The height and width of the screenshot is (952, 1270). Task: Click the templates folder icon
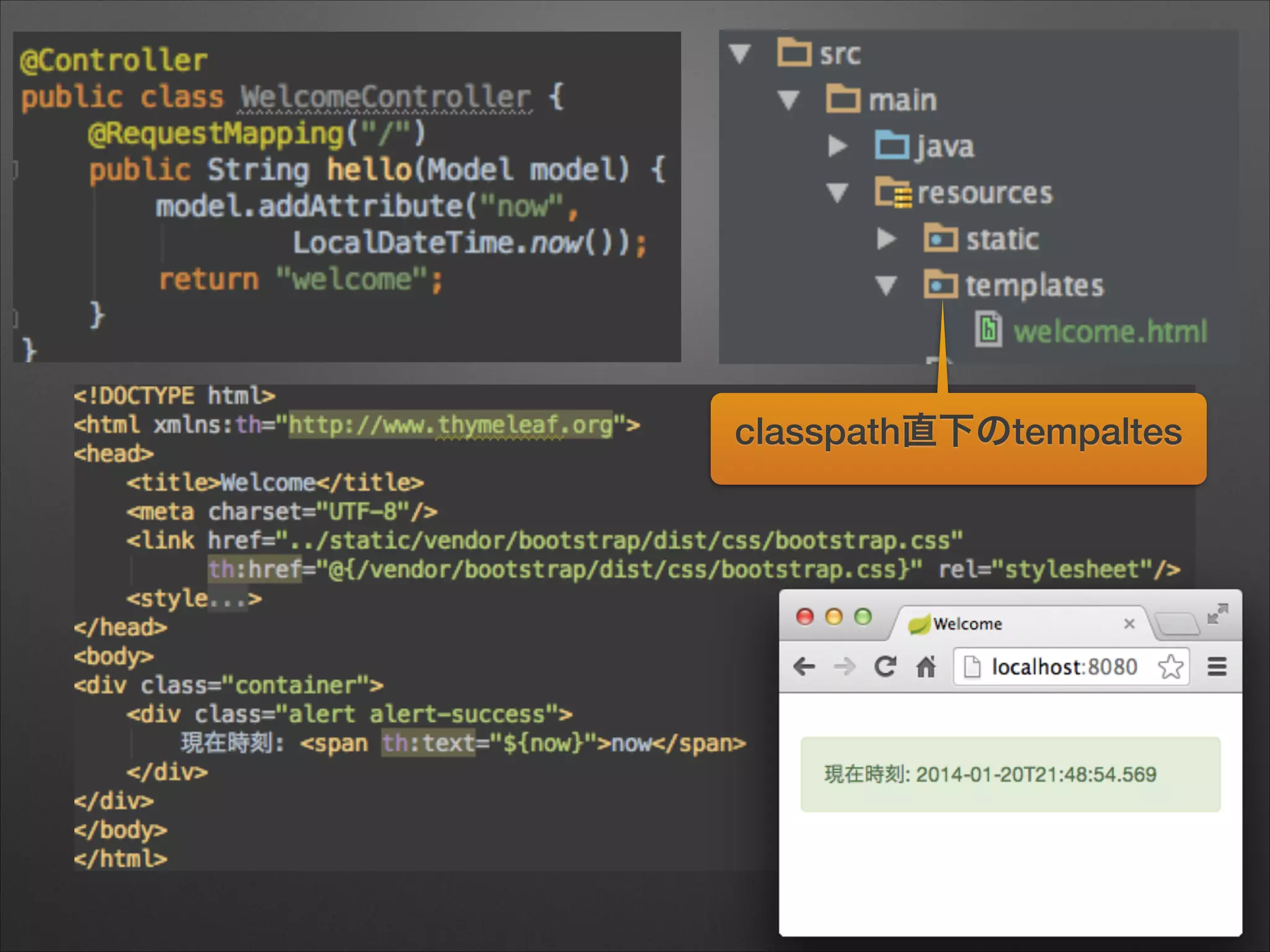click(941, 284)
